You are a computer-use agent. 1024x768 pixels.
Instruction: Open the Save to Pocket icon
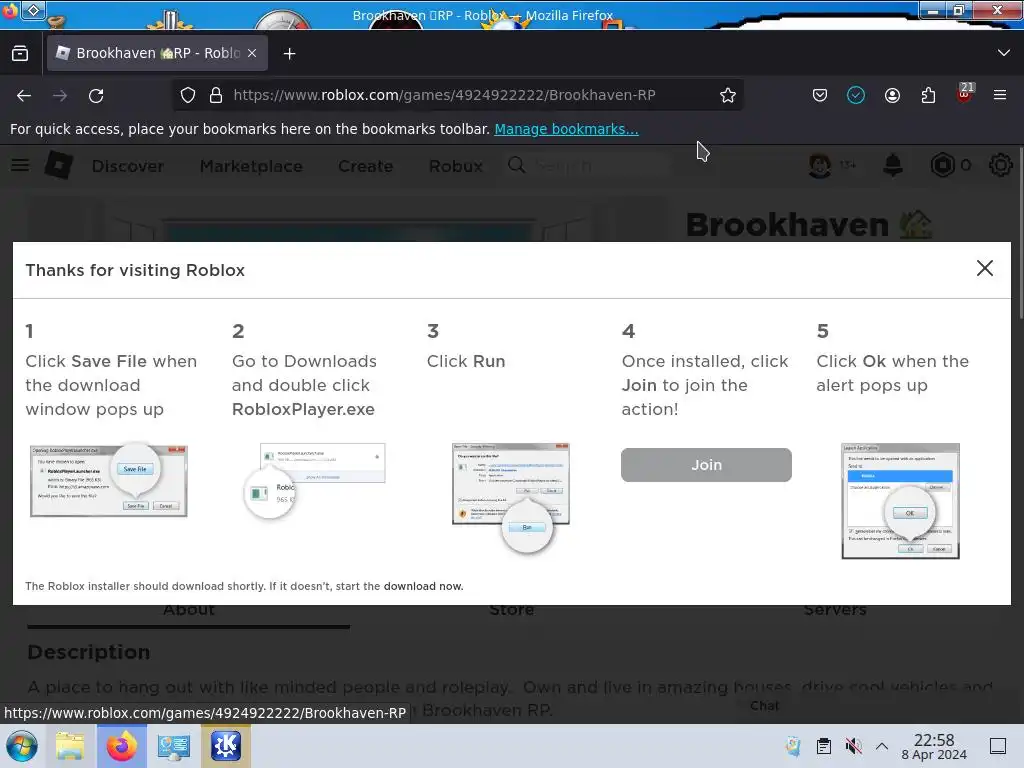820,95
